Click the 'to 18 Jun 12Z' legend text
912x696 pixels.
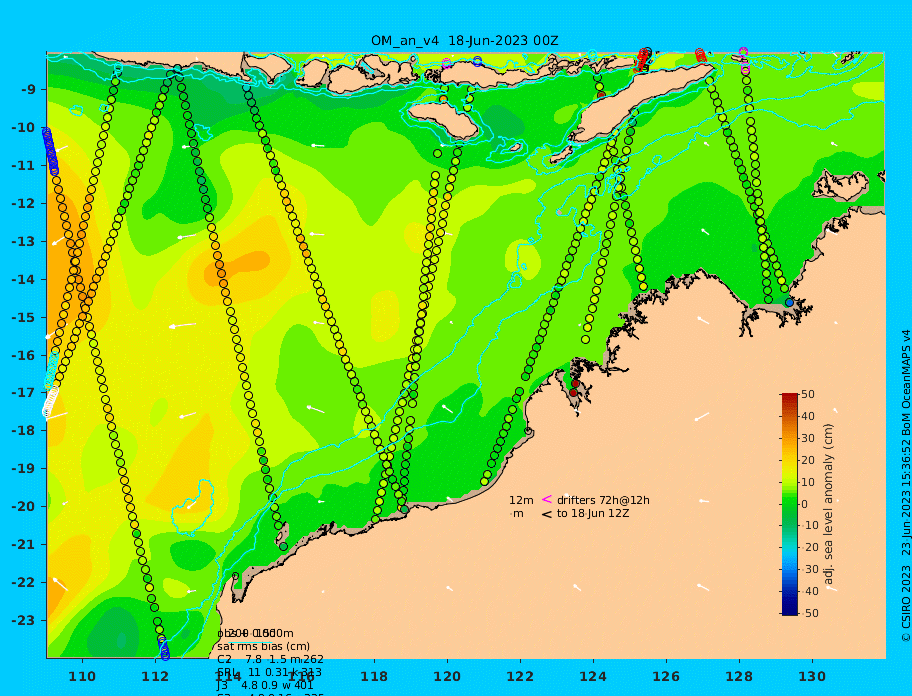click(593, 513)
